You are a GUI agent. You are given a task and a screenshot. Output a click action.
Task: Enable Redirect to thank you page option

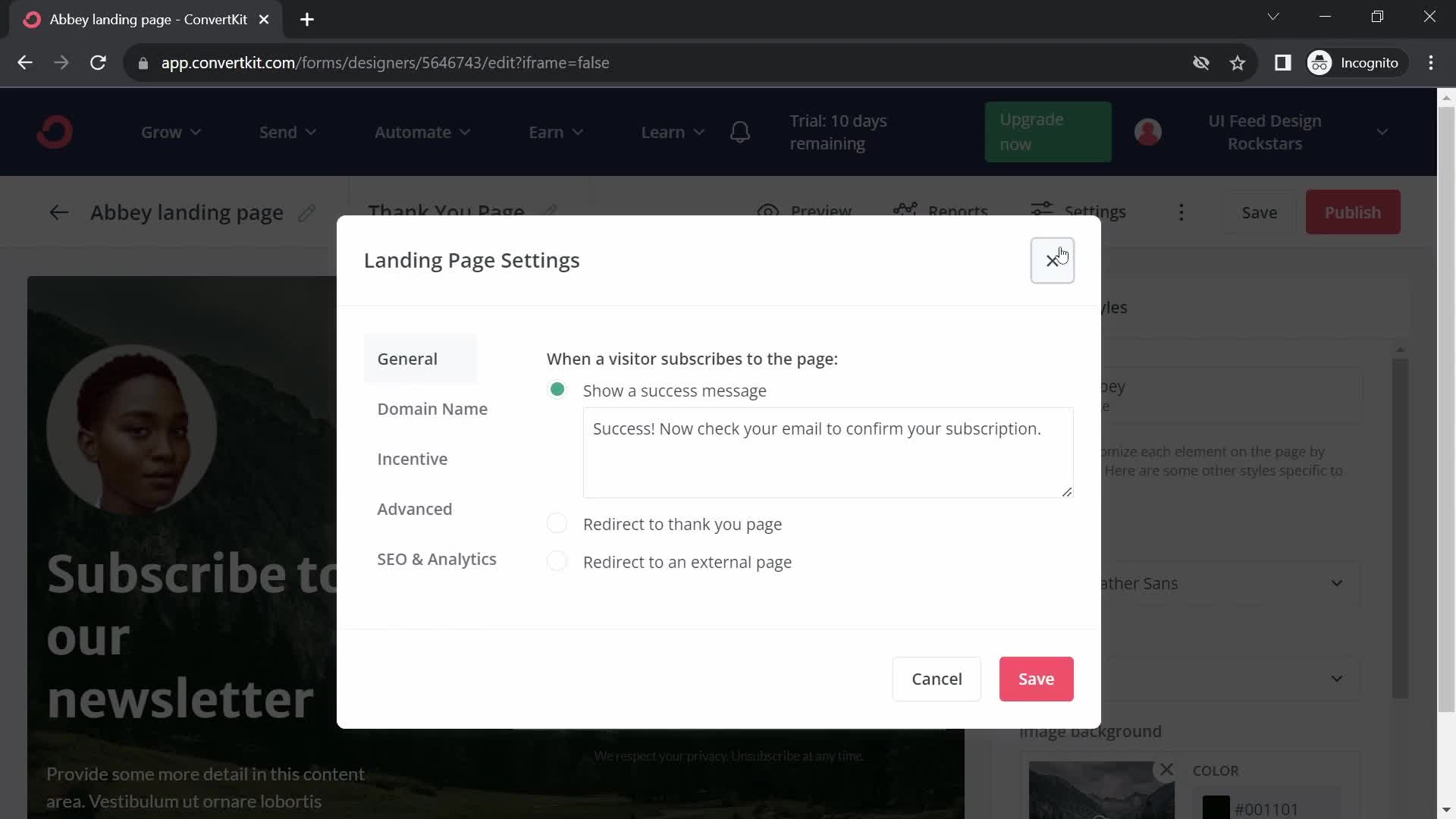(x=557, y=524)
